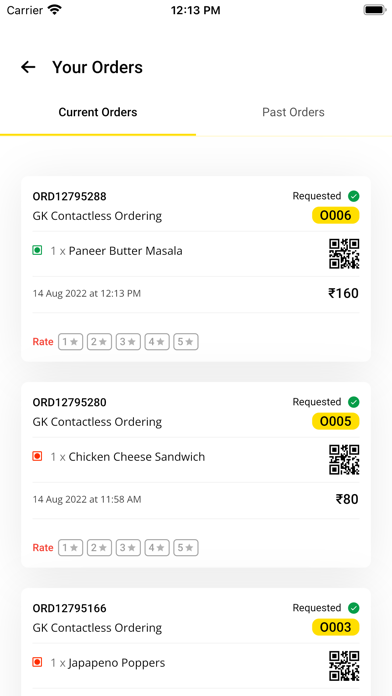The height and width of the screenshot is (696, 392).
Task: Tap the yellow O006 token badge
Action: click(x=336, y=215)
